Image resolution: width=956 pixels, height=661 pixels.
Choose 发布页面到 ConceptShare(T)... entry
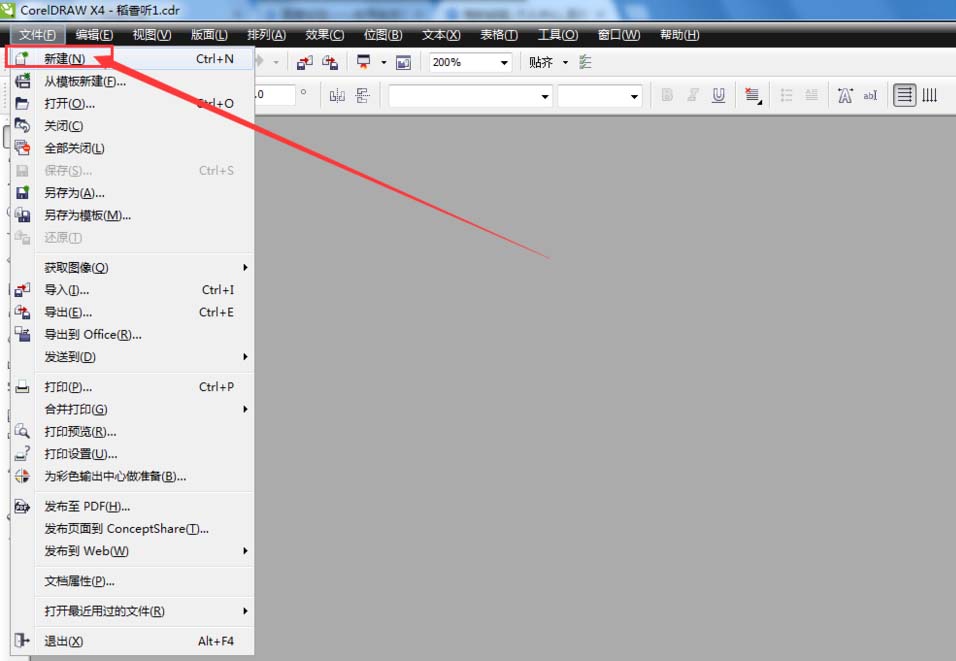tap(132, 529)
